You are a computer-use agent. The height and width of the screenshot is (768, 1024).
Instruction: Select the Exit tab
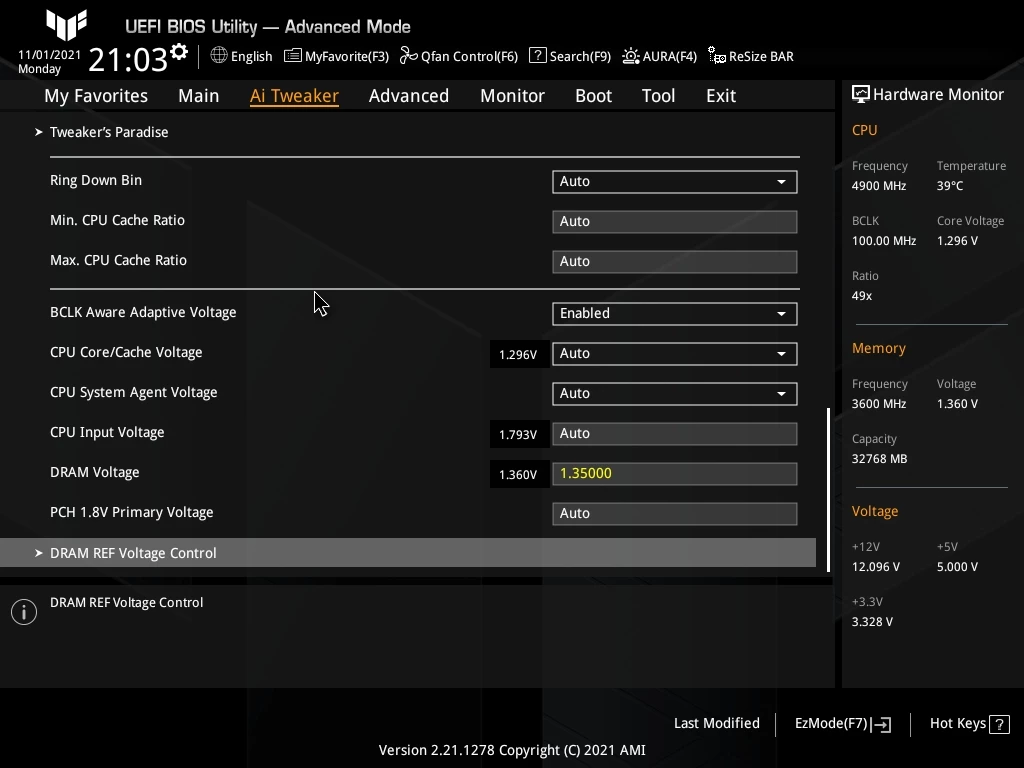(721, 95)
